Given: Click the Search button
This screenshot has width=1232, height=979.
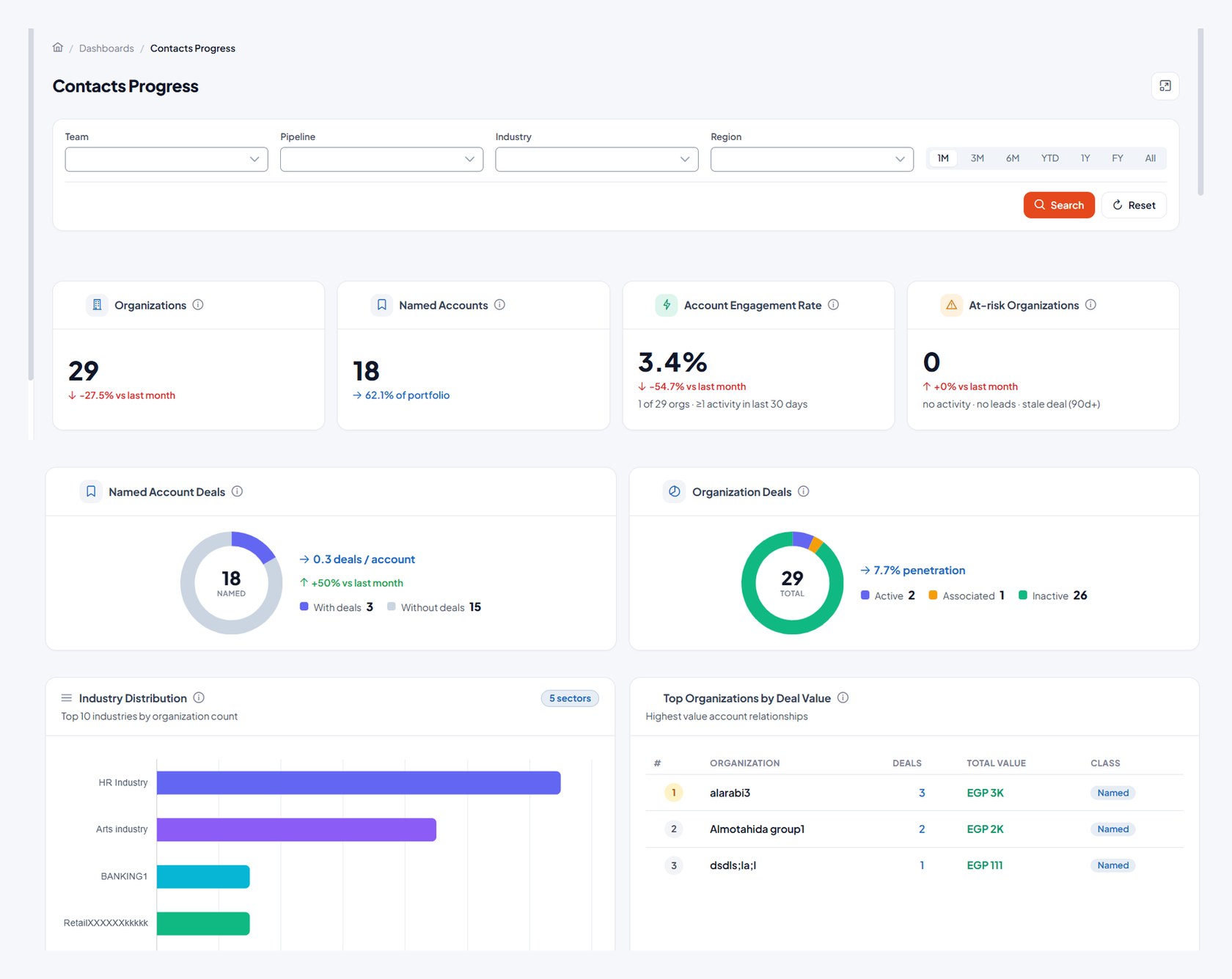Looking at the screenshot, I should click(x=1059, y=205).
